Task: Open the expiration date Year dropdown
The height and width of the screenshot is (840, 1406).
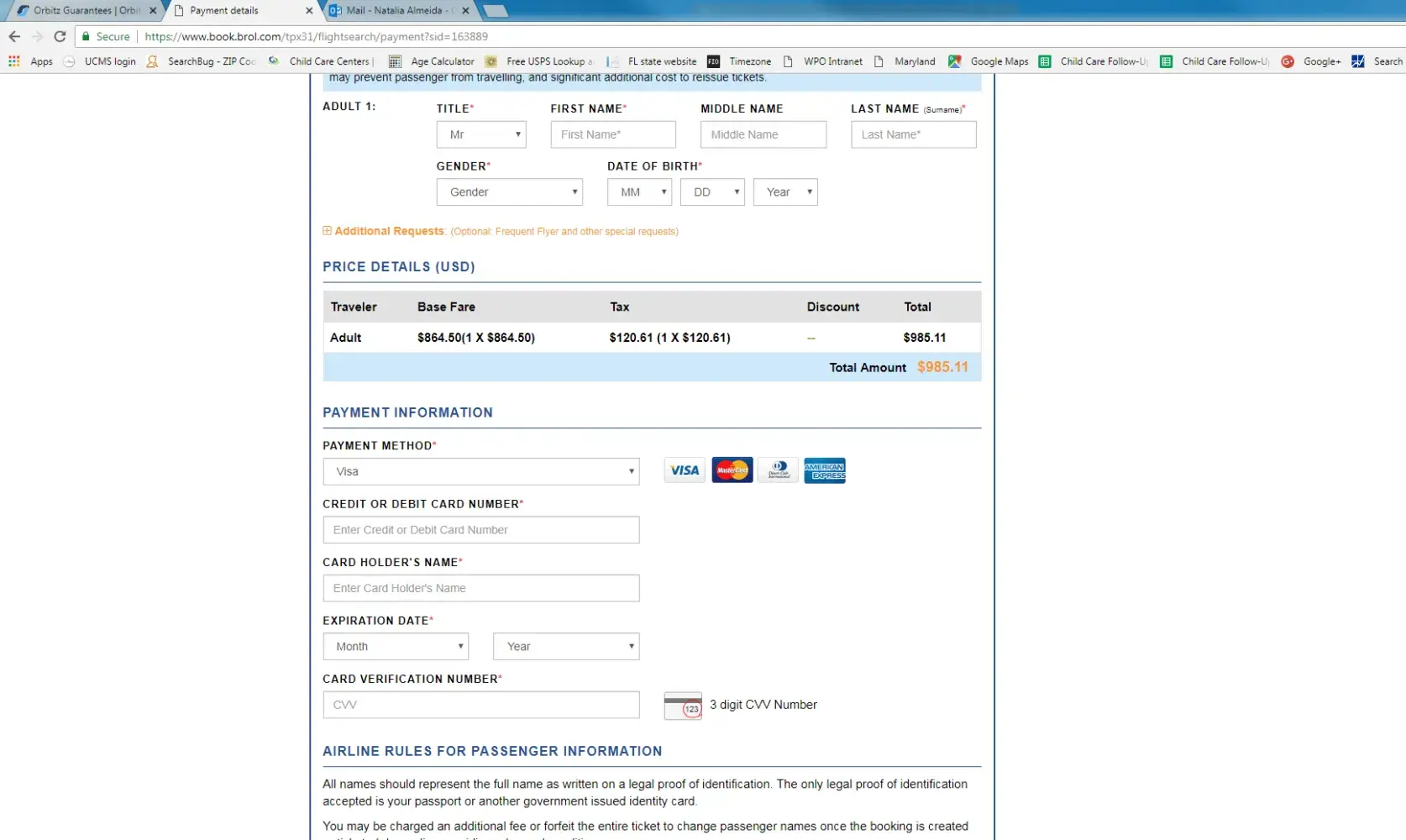Action: [x=566, y=647]
